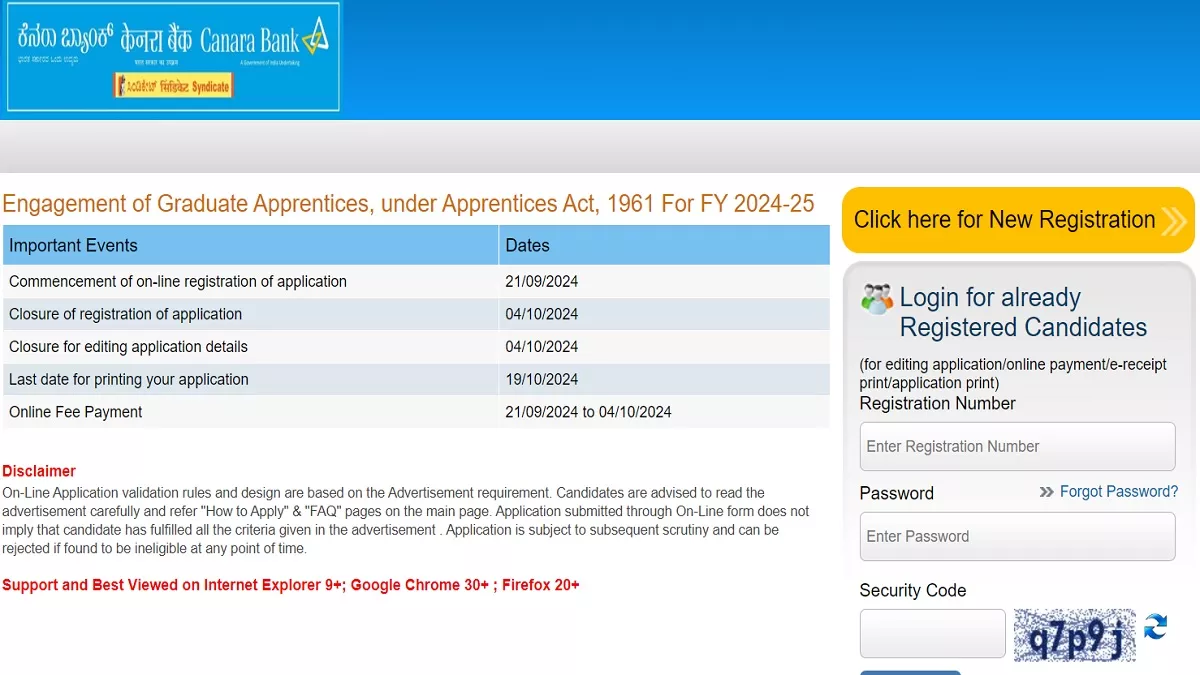Image resolution: width=1200 pixels, height=675 pixels.
Task: Refresh the security code captcha
Action: [x=1155, y=627]
